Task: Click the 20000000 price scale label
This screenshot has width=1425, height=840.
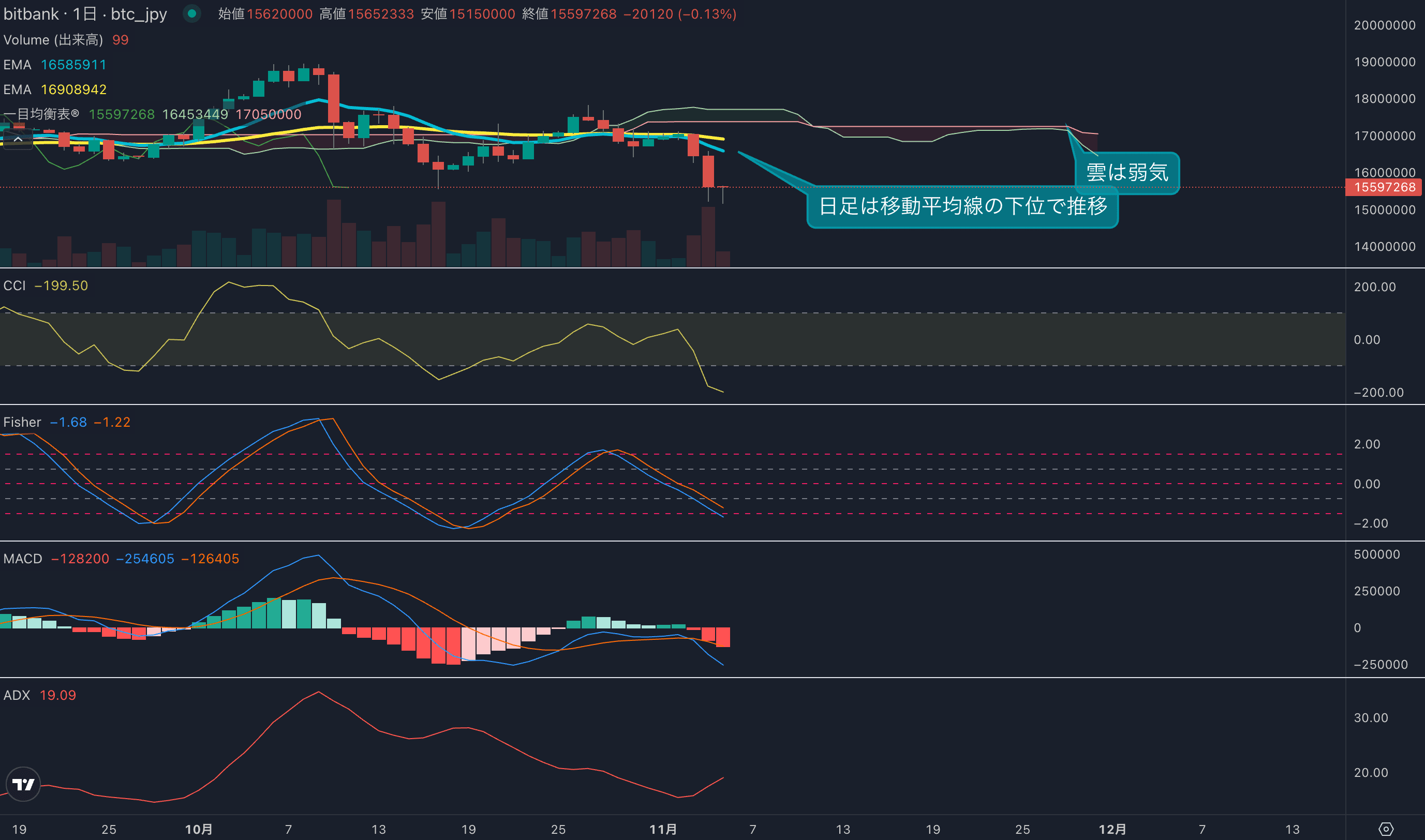Action: tap(1384, 25)
